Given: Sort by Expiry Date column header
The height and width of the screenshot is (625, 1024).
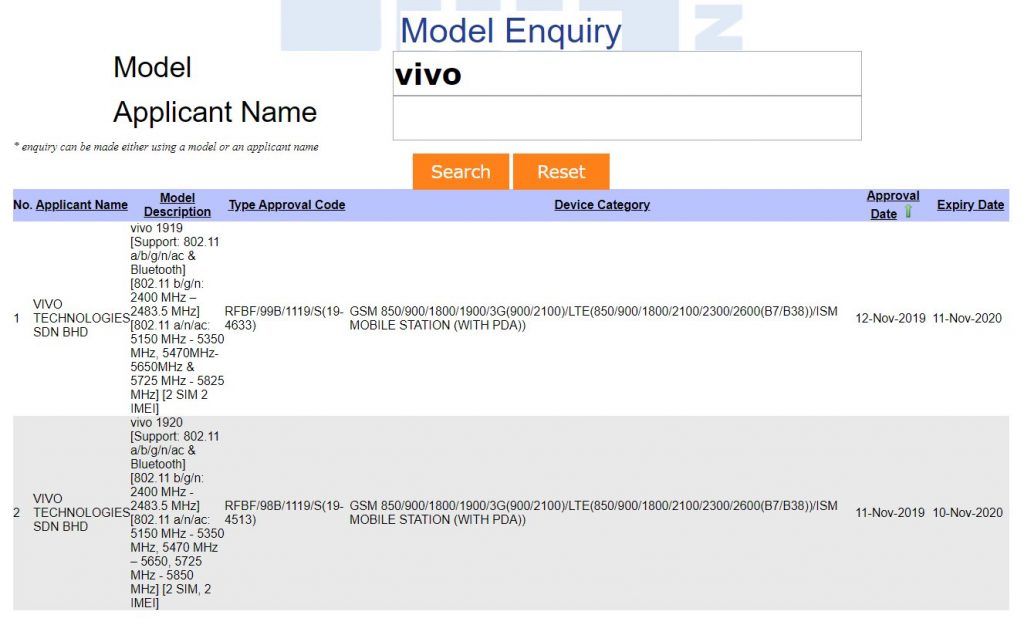Looking at the screenshot, I should tap(970, 205).
